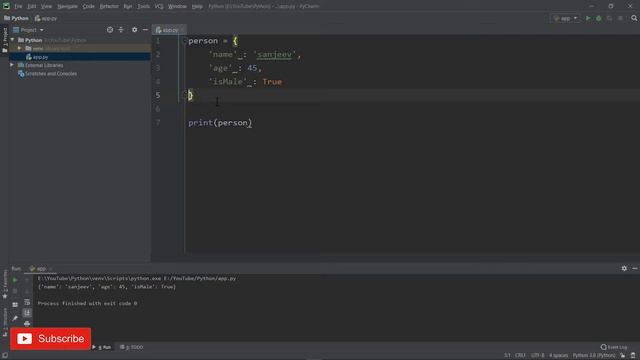
Task: Open Run panel settings gear
Action: pyautogui.click(x=624, y=268)
